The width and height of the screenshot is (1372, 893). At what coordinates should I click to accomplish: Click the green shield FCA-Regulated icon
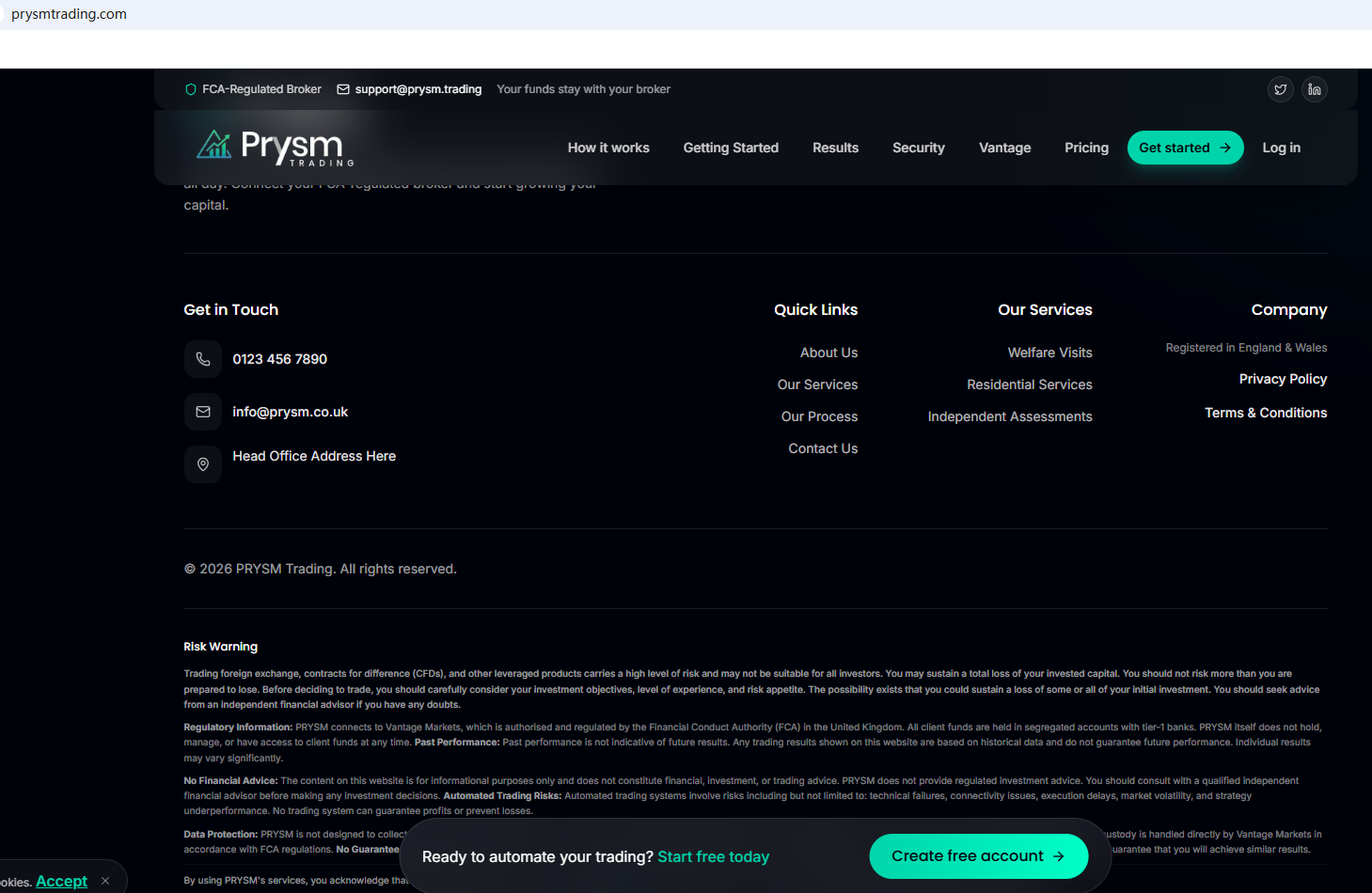click(191, 89)
